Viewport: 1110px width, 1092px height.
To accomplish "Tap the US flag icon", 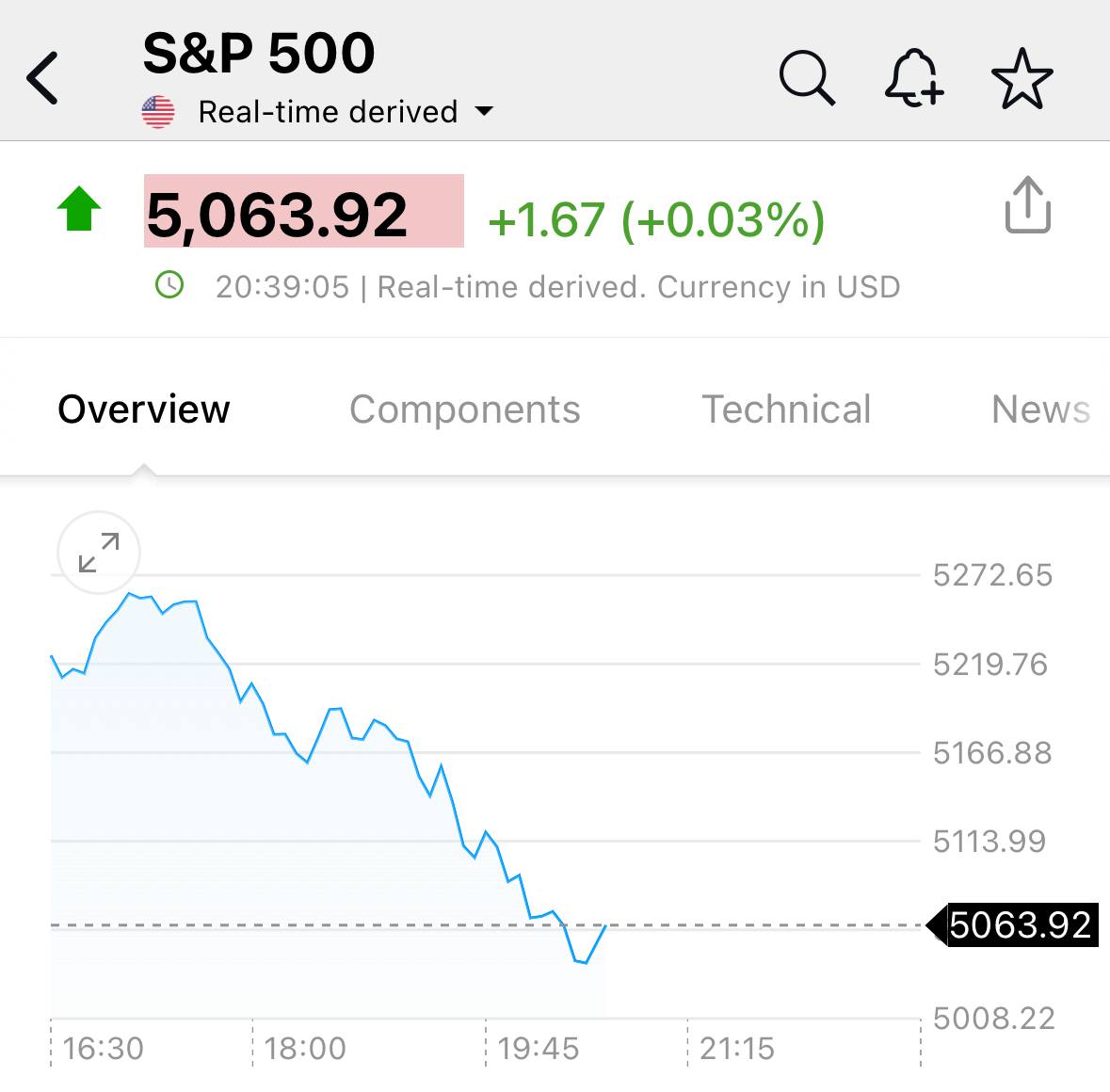I will tap(158, 112).
